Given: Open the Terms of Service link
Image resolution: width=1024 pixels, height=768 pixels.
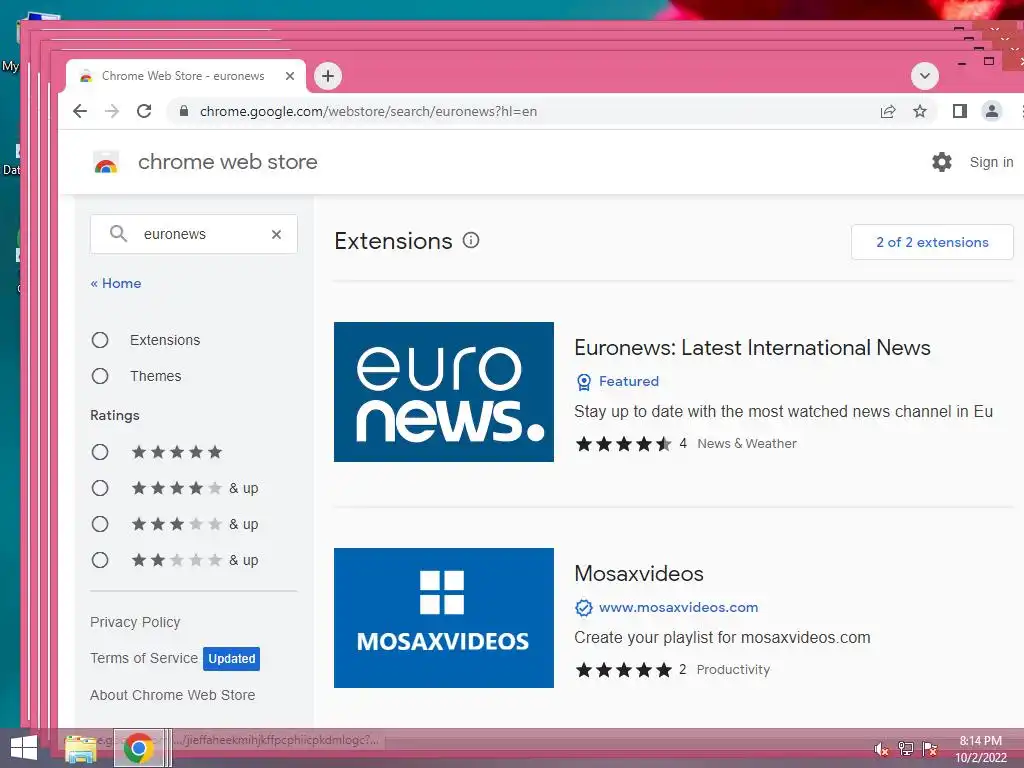Looking at the screenshot, I should (144, 658).
